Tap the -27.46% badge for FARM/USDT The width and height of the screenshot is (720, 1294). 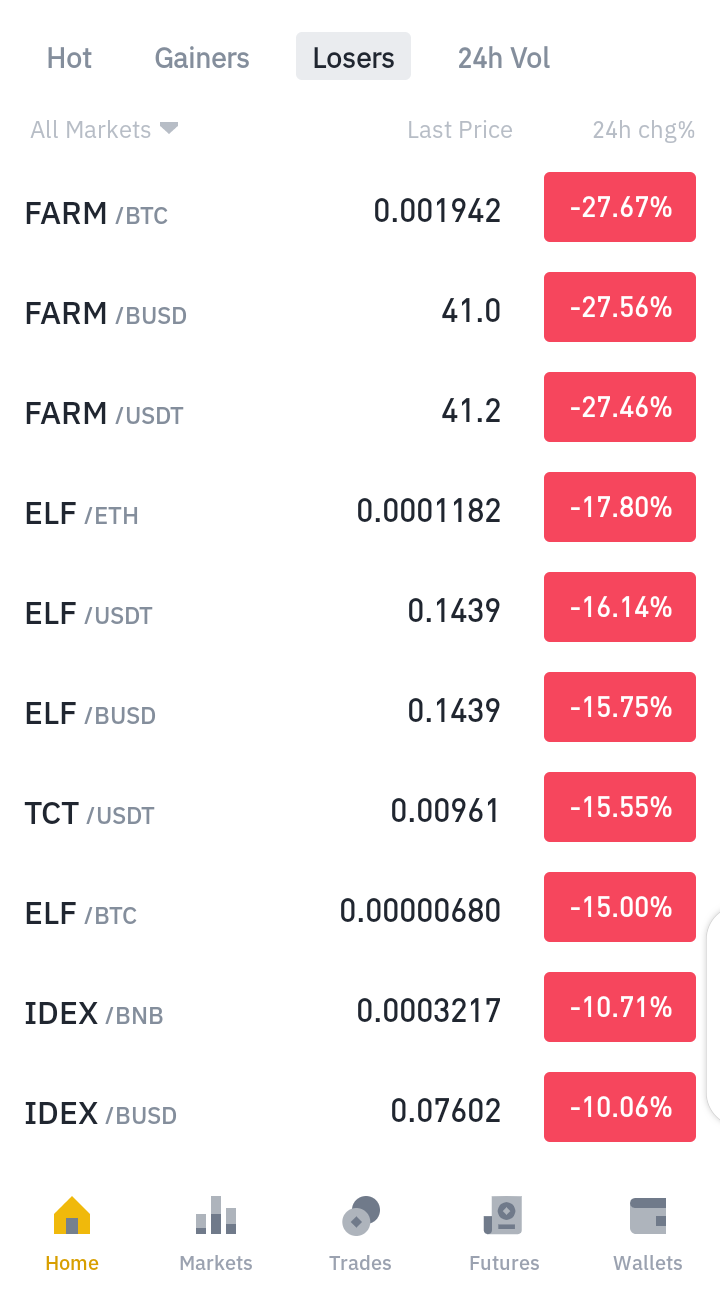pyautogui.click(x=620, y=407)
